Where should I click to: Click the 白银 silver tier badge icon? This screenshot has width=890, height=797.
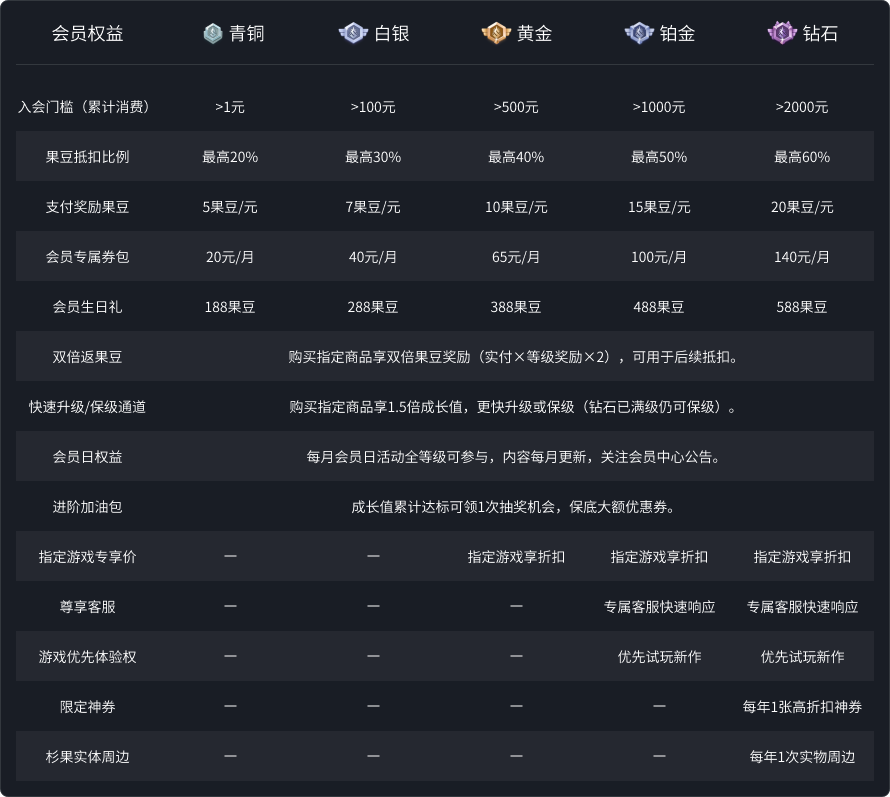point(353,33)
